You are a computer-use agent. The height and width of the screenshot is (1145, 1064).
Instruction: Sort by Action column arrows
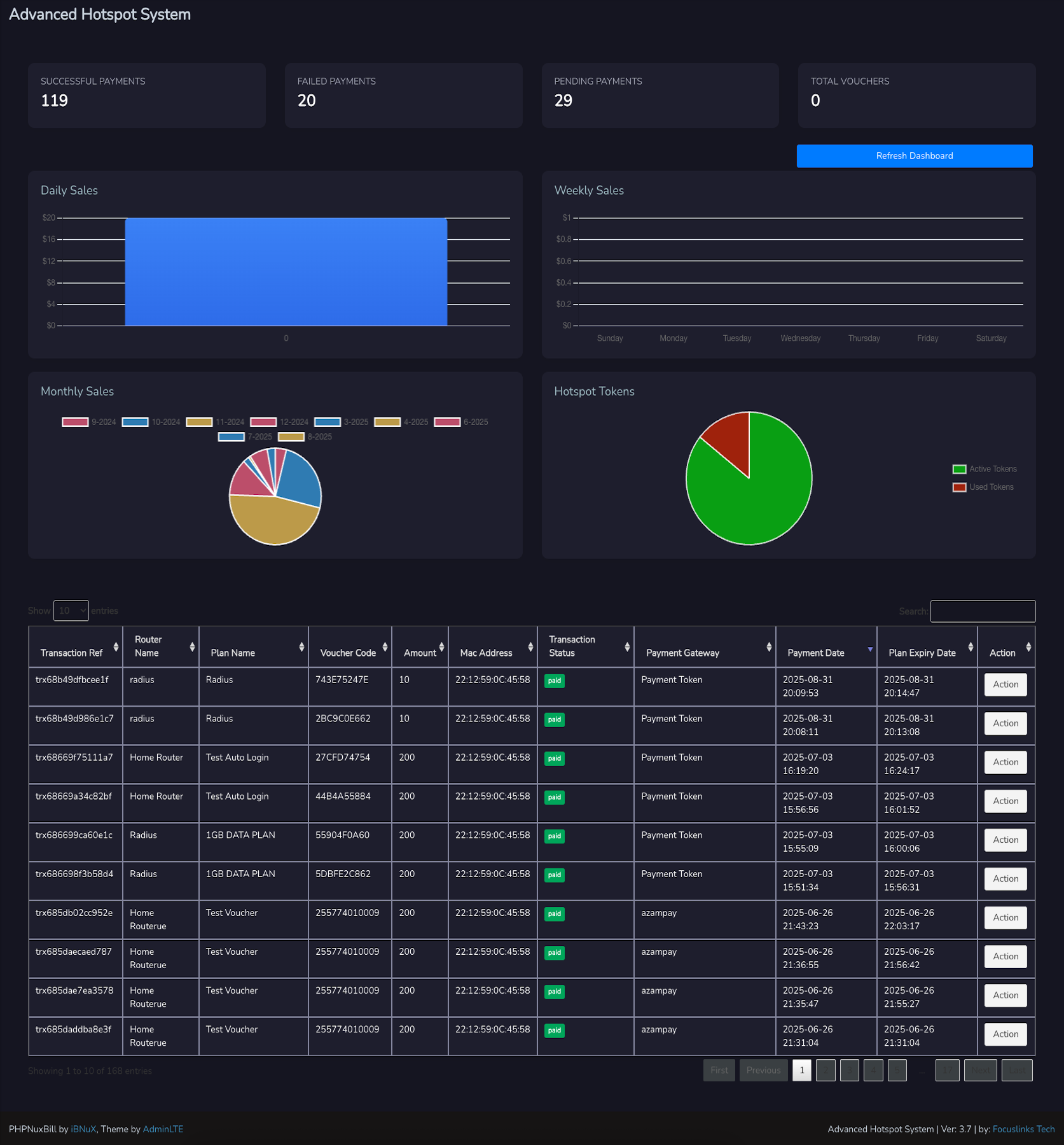1028,647
